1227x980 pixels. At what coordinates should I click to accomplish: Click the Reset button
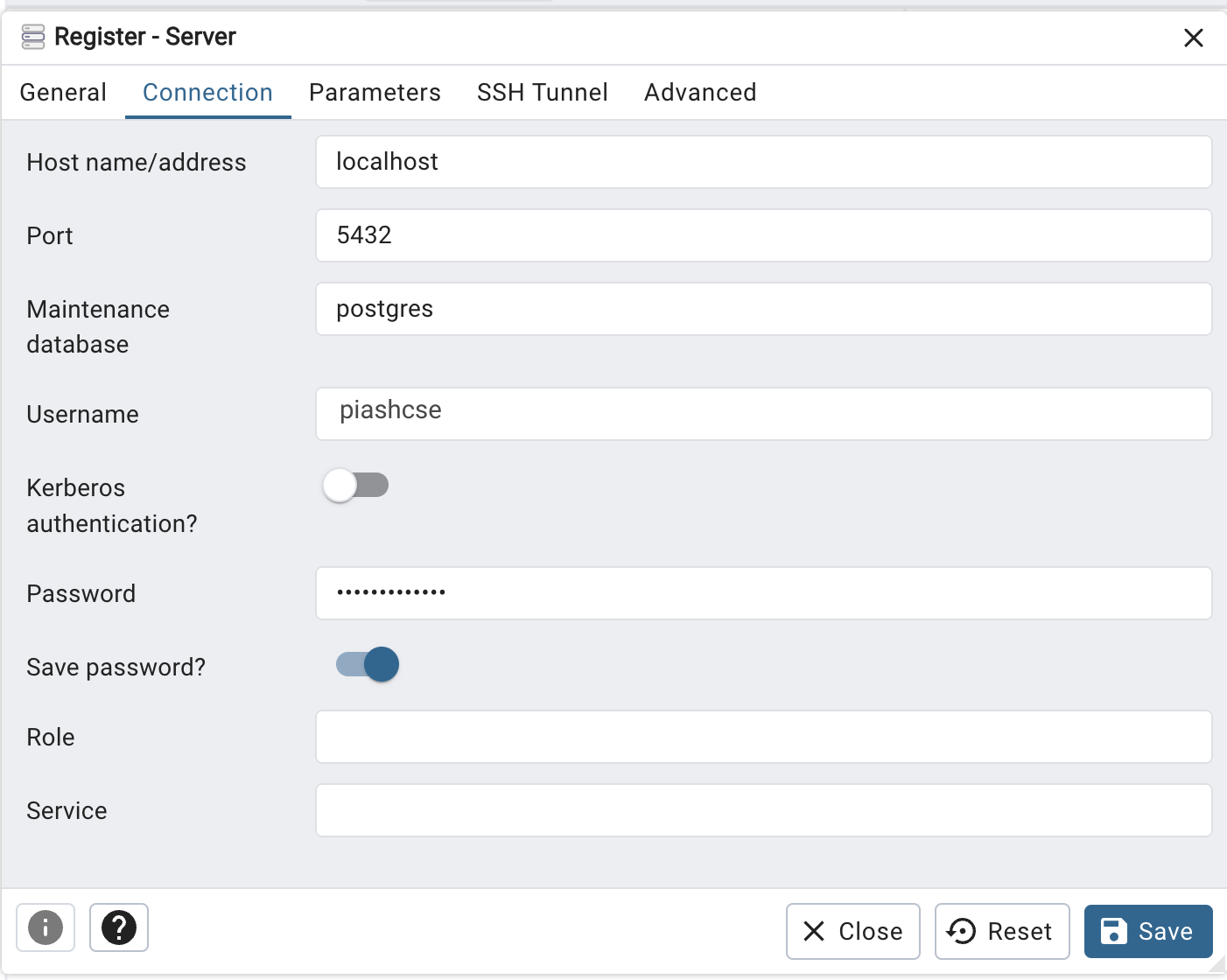(x=1002, y=931)
